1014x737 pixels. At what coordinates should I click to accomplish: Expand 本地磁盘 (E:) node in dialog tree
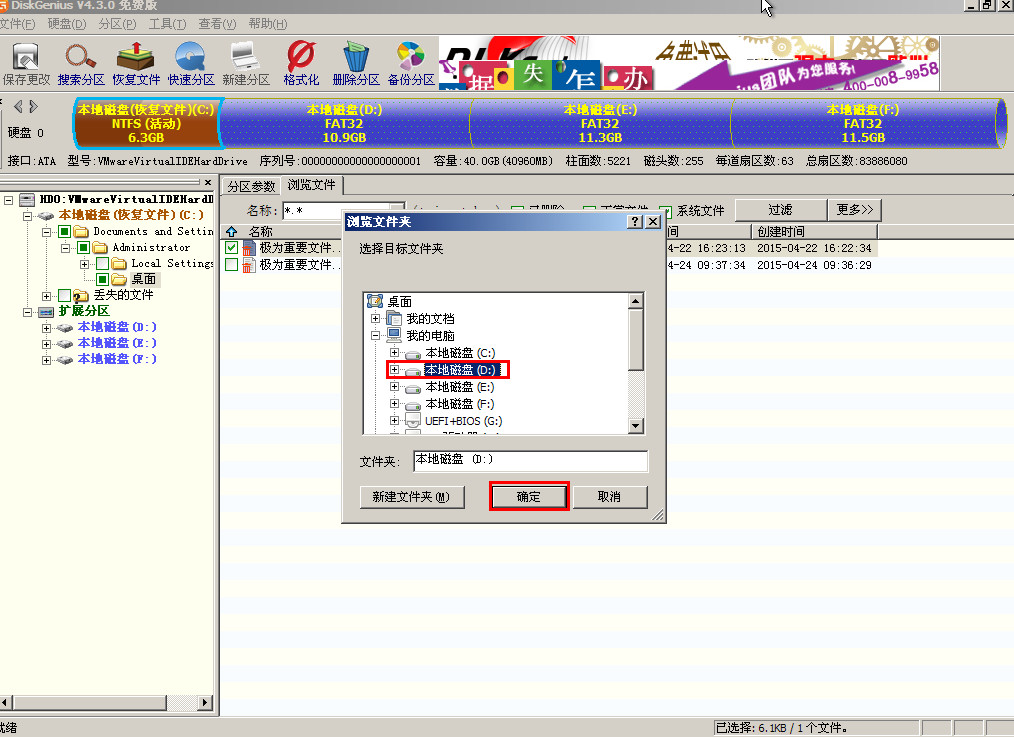pos(394,387)
